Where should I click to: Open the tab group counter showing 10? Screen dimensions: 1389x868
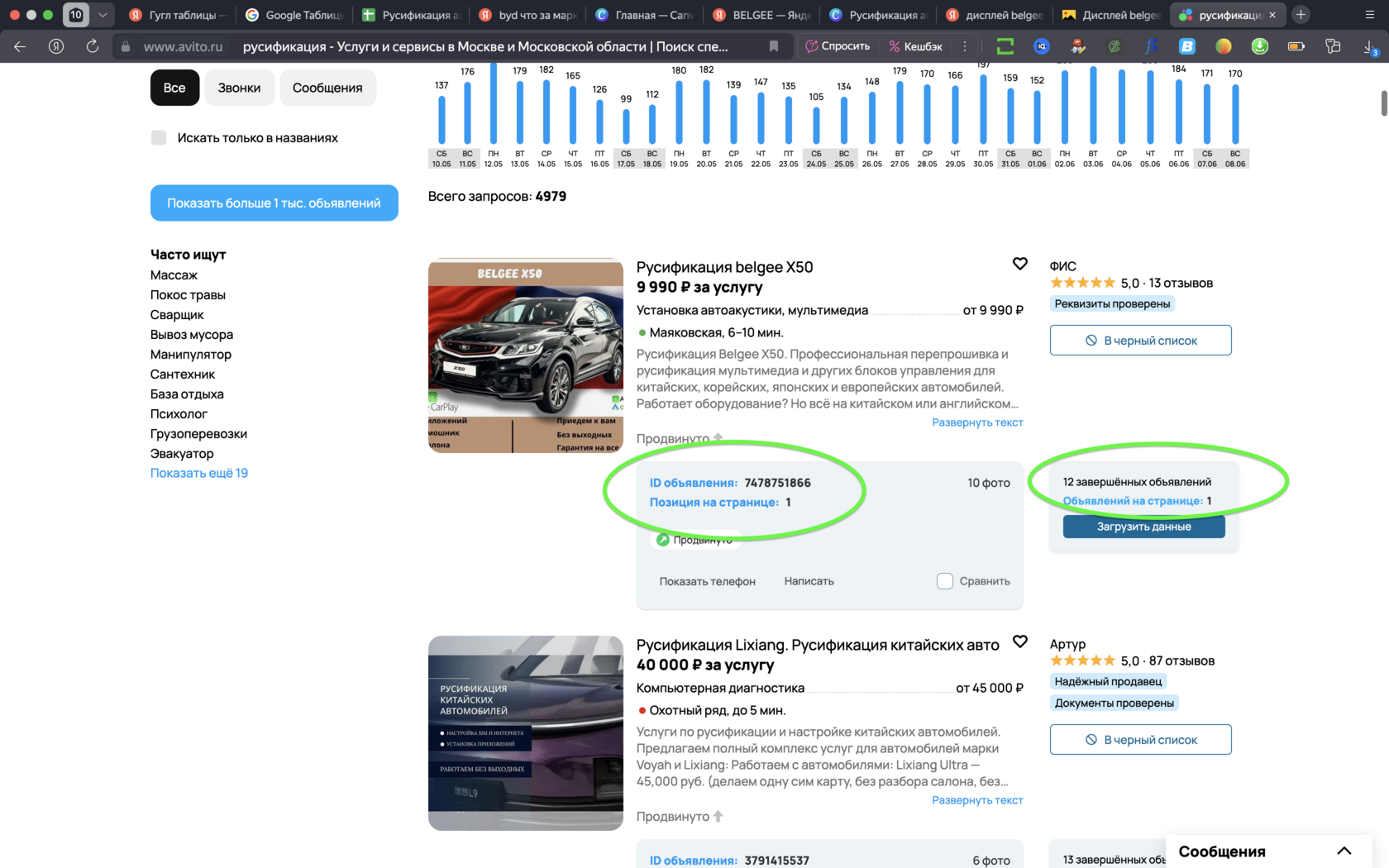76,15
